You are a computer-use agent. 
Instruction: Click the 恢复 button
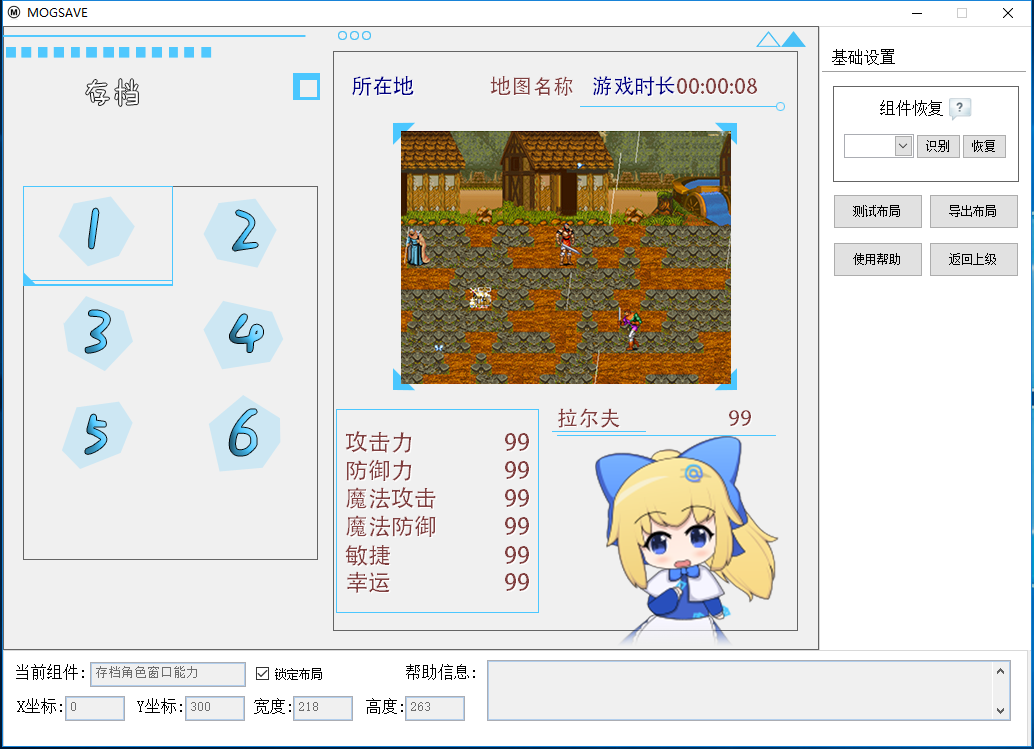click(x=984, y=146)
